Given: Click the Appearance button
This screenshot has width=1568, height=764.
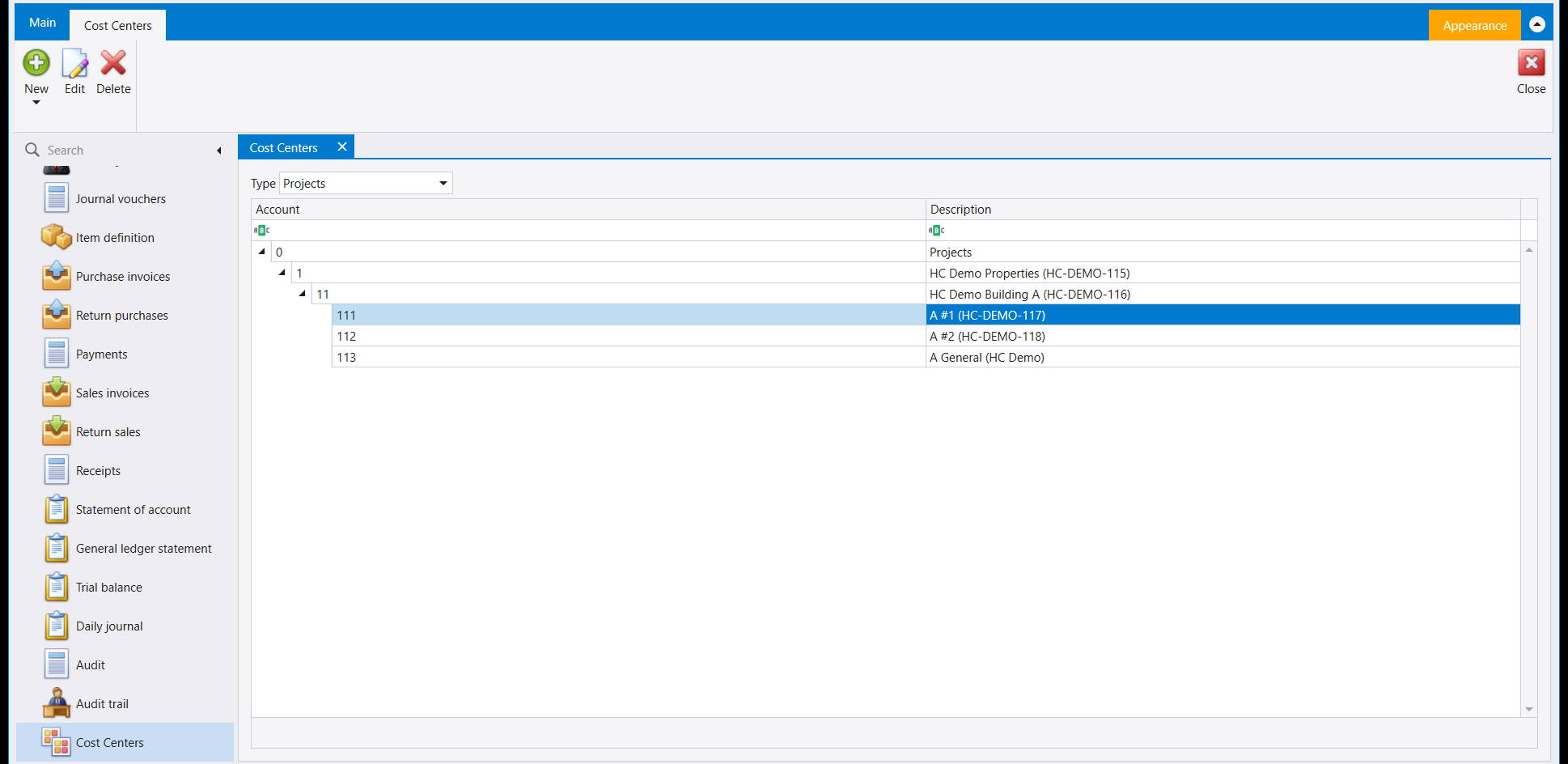Looking at the screenshot, I should (1474, 25).
